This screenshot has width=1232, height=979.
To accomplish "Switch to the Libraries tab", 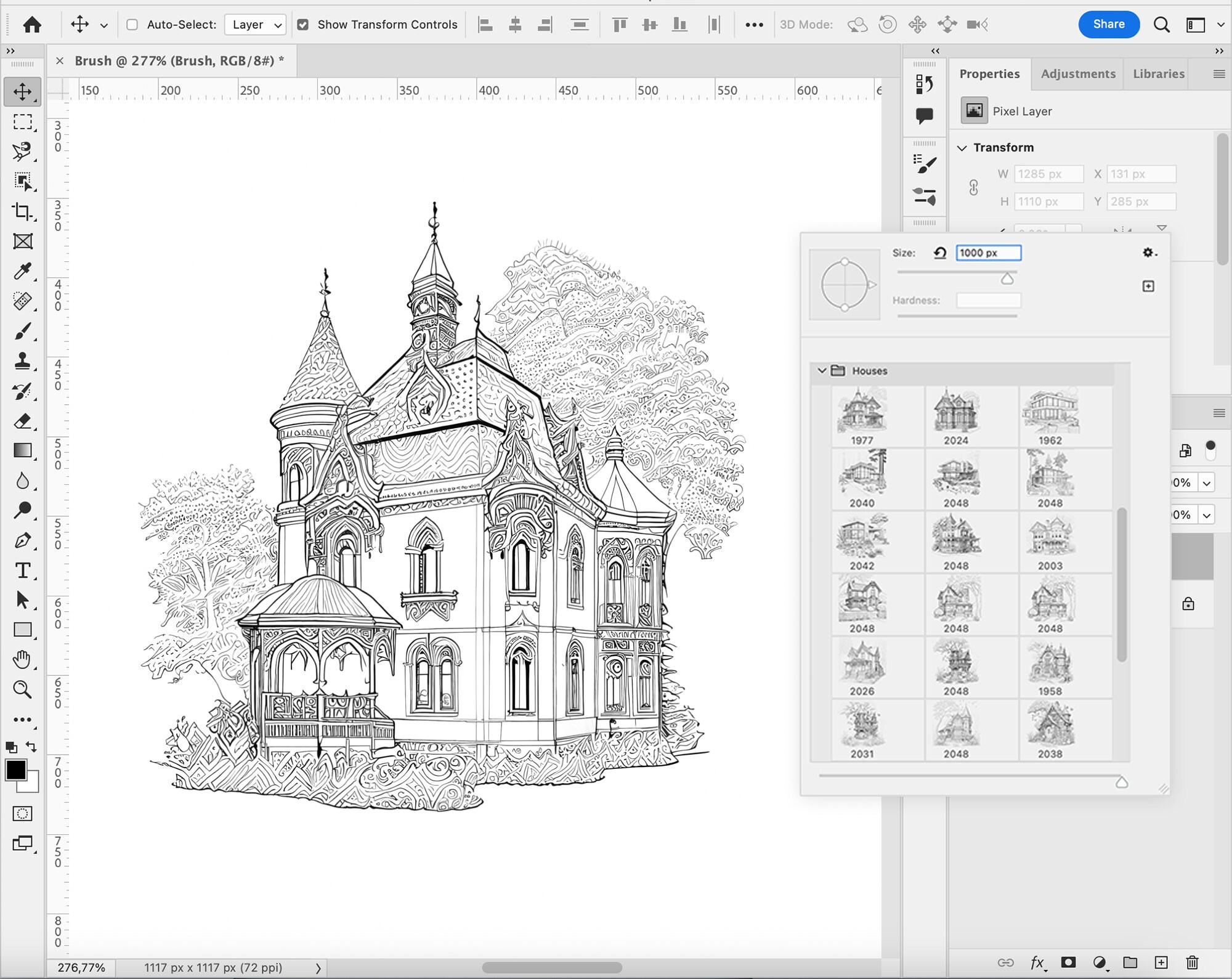I will point(1157,73).
